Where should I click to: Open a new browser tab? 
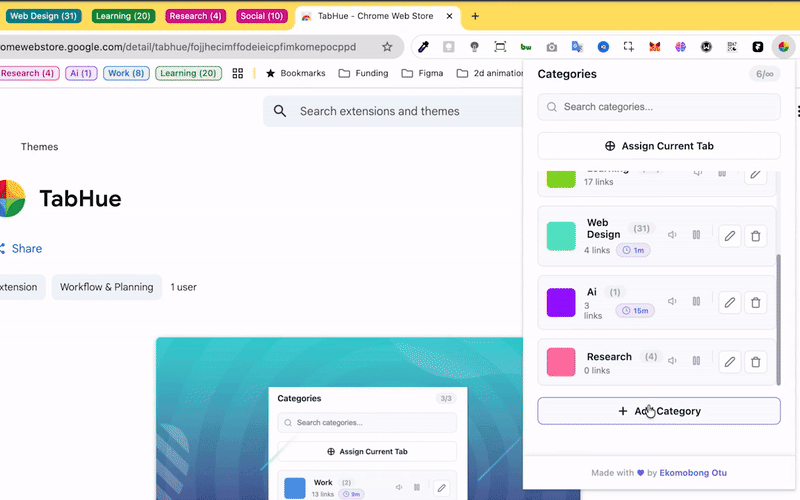475,16
